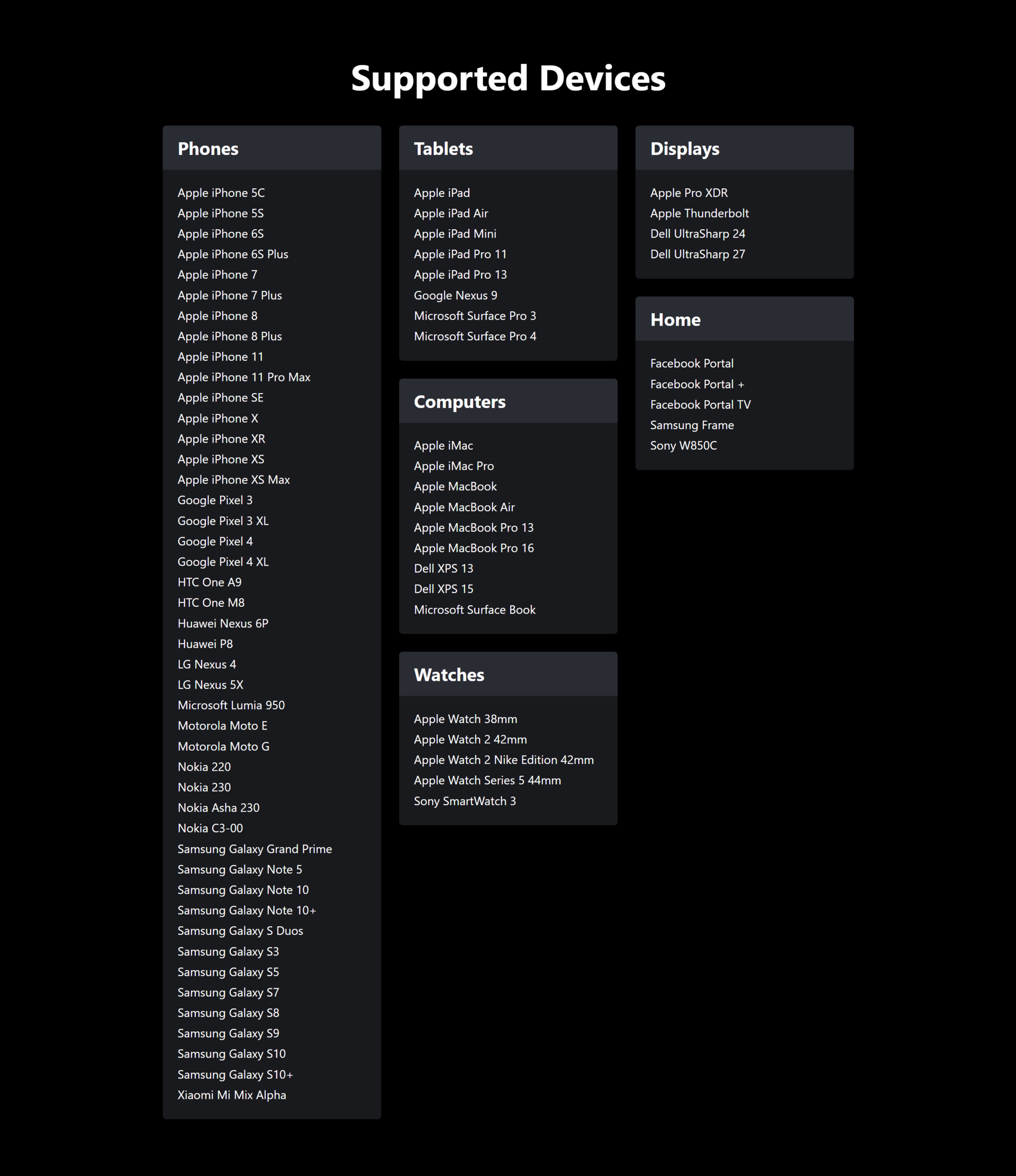Select Apple iPad Pro 11
Viewport: 1016px width, 1176px height.
[460, 254]
